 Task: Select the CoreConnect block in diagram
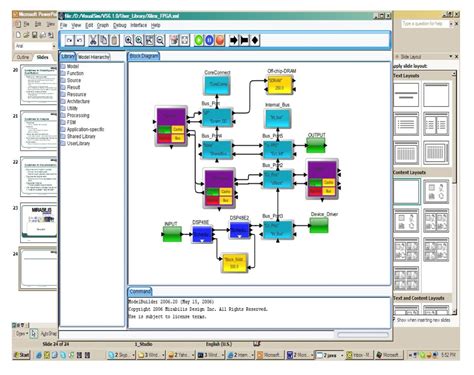click(x=217, y=85)
